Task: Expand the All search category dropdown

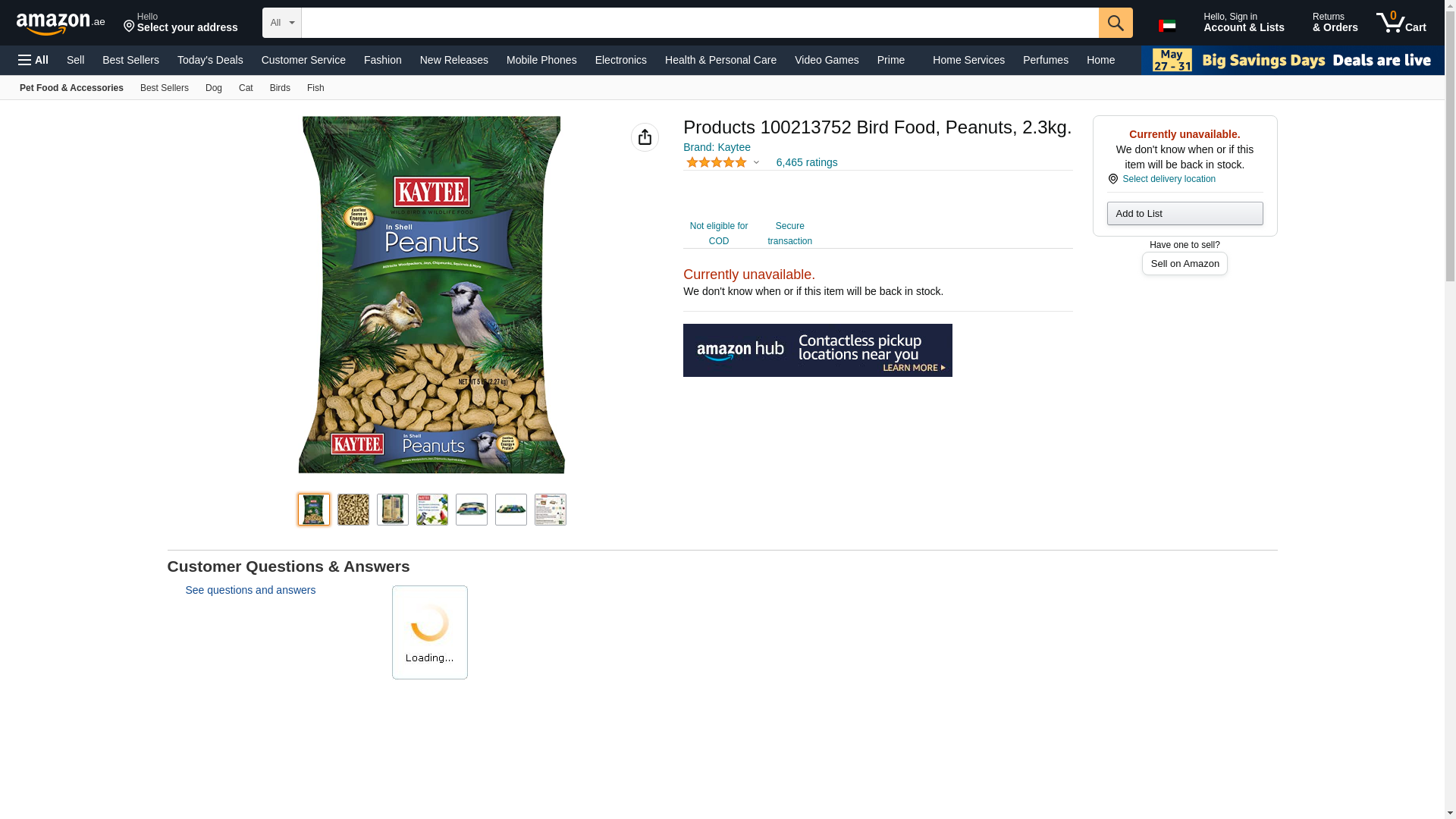Action: tap(282, 23)
